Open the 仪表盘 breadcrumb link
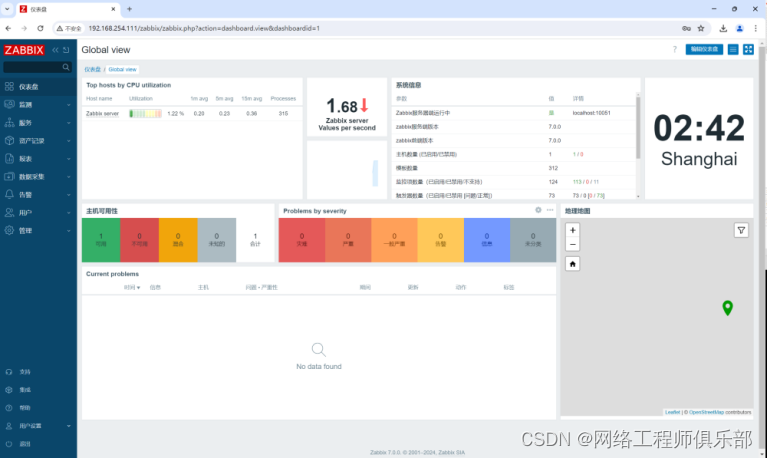 [x=92, y=69]
